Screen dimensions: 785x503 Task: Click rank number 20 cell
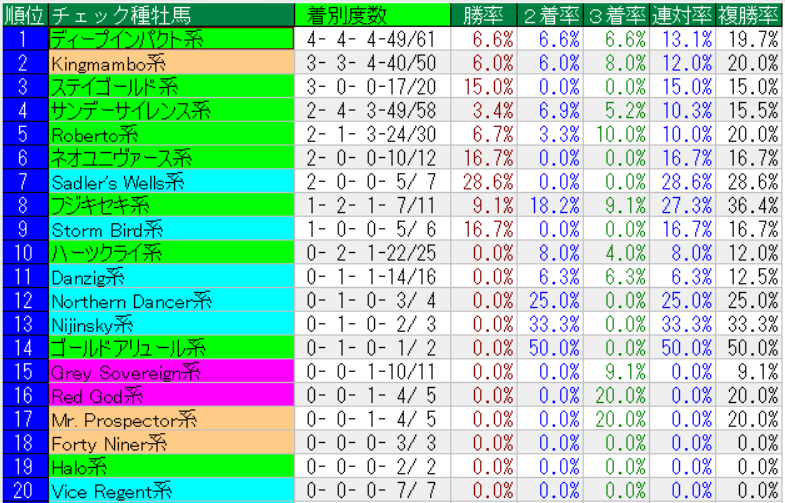click(24, 490)
